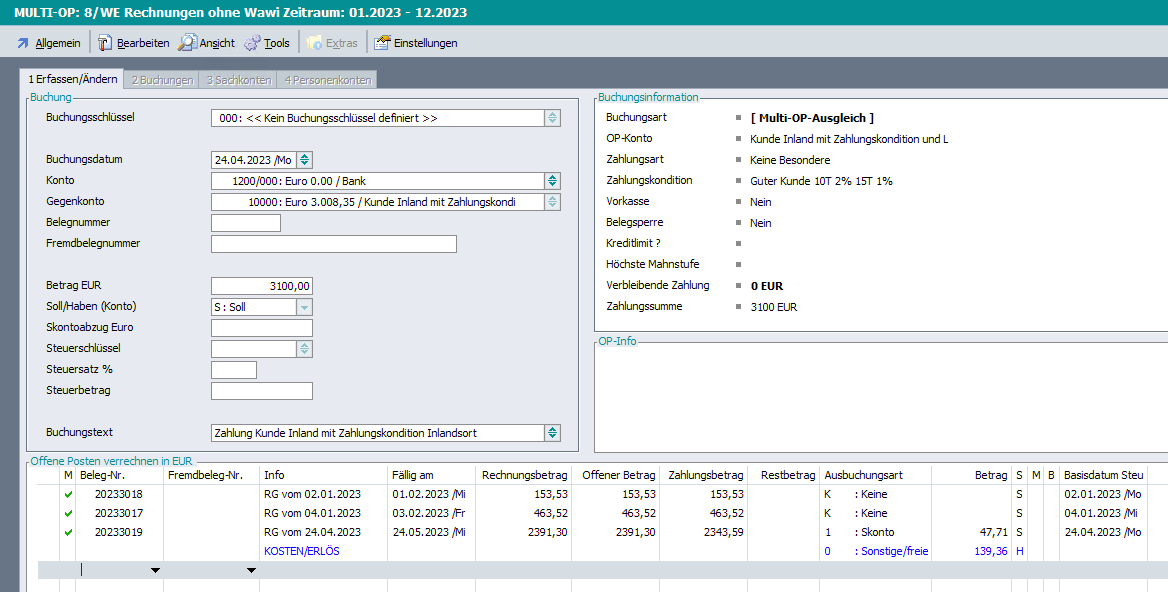Click the Allgemein arrow icon in toolbar
The width and height of the screenshot is (1168, 592).
click(x=23, y=43)
